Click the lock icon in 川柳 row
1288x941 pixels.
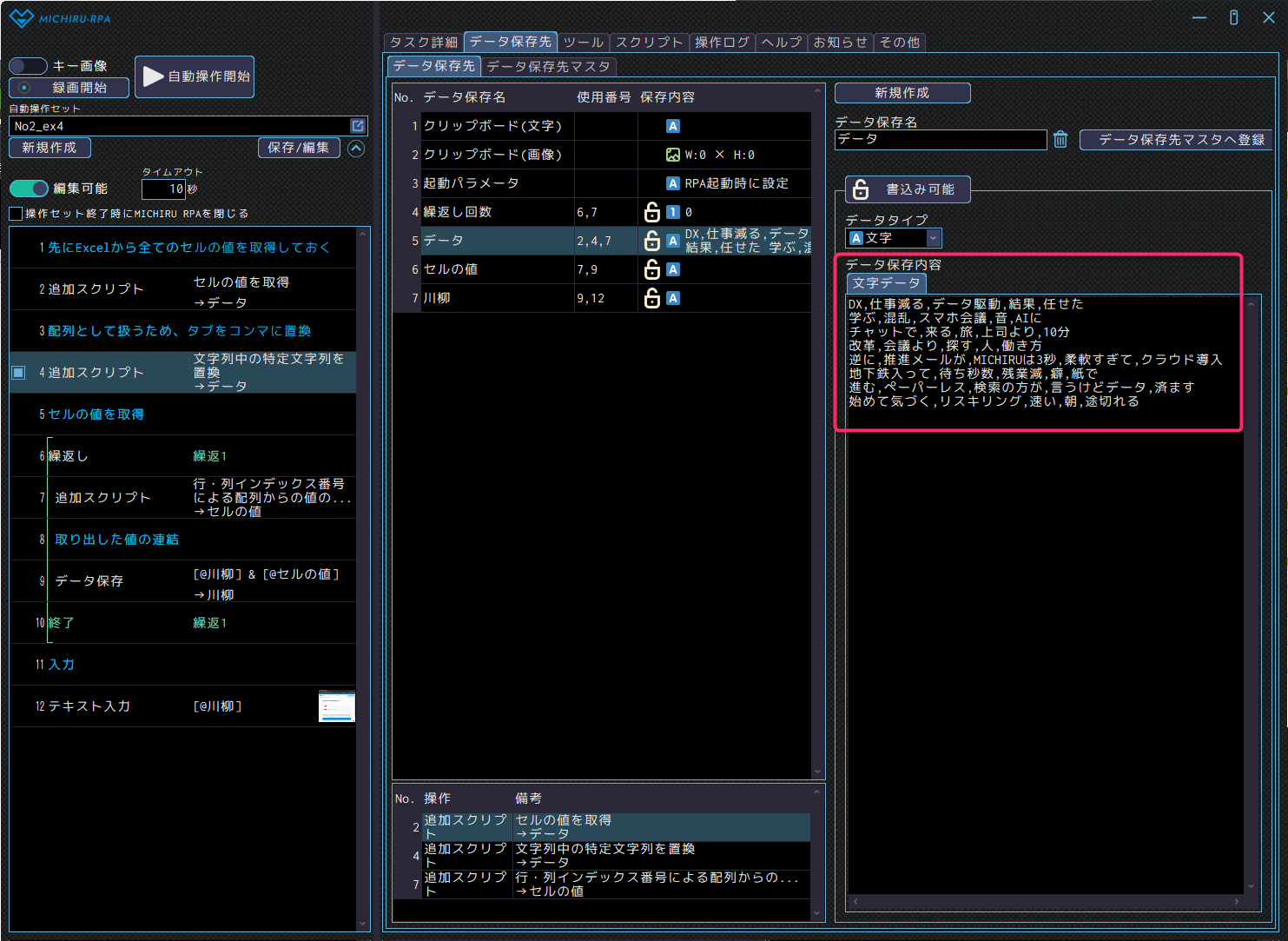pos(651,298)
